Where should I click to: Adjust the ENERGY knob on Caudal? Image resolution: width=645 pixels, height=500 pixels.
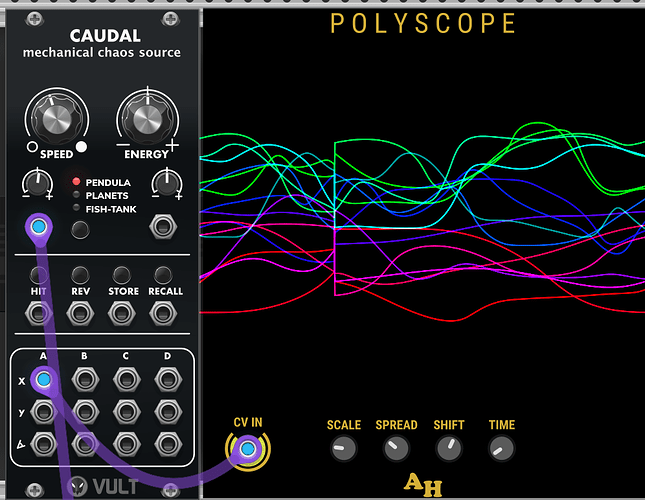[148, 119]
